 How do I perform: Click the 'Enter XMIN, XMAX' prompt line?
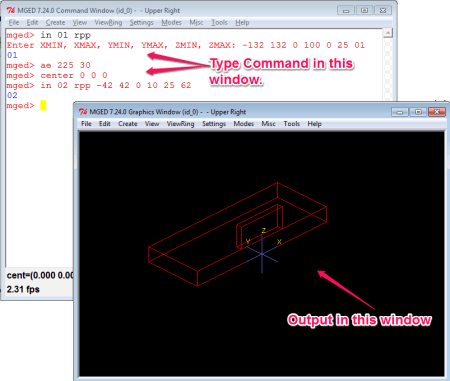tap(186, 45)
